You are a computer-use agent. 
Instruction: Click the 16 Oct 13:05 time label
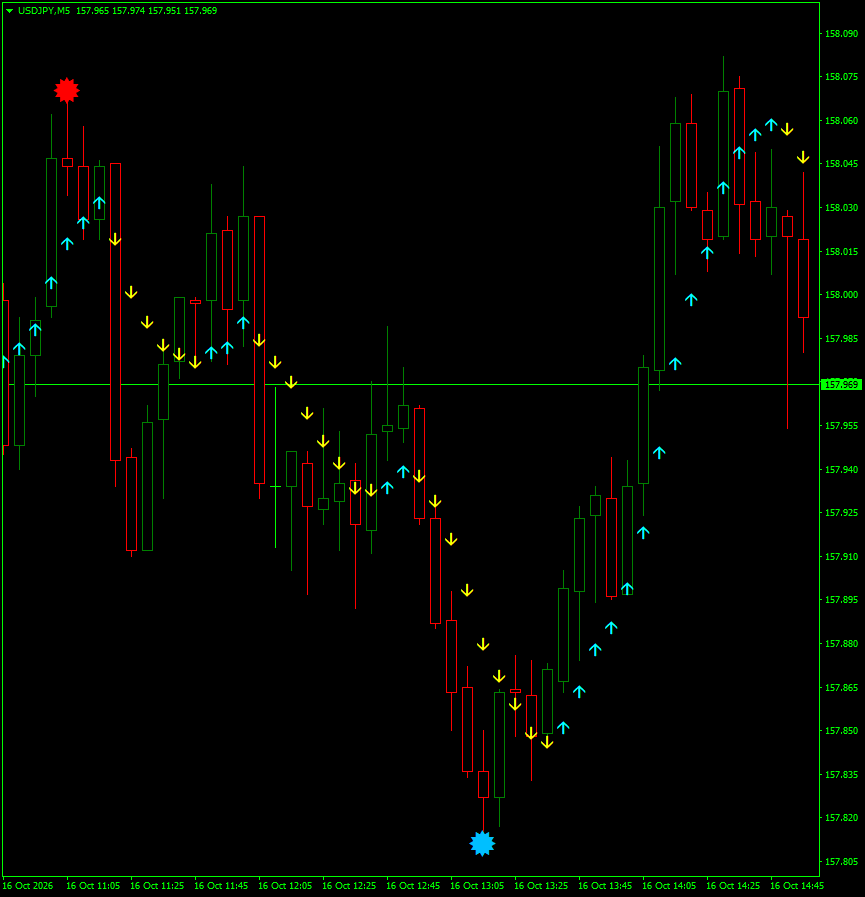point(478,886)
